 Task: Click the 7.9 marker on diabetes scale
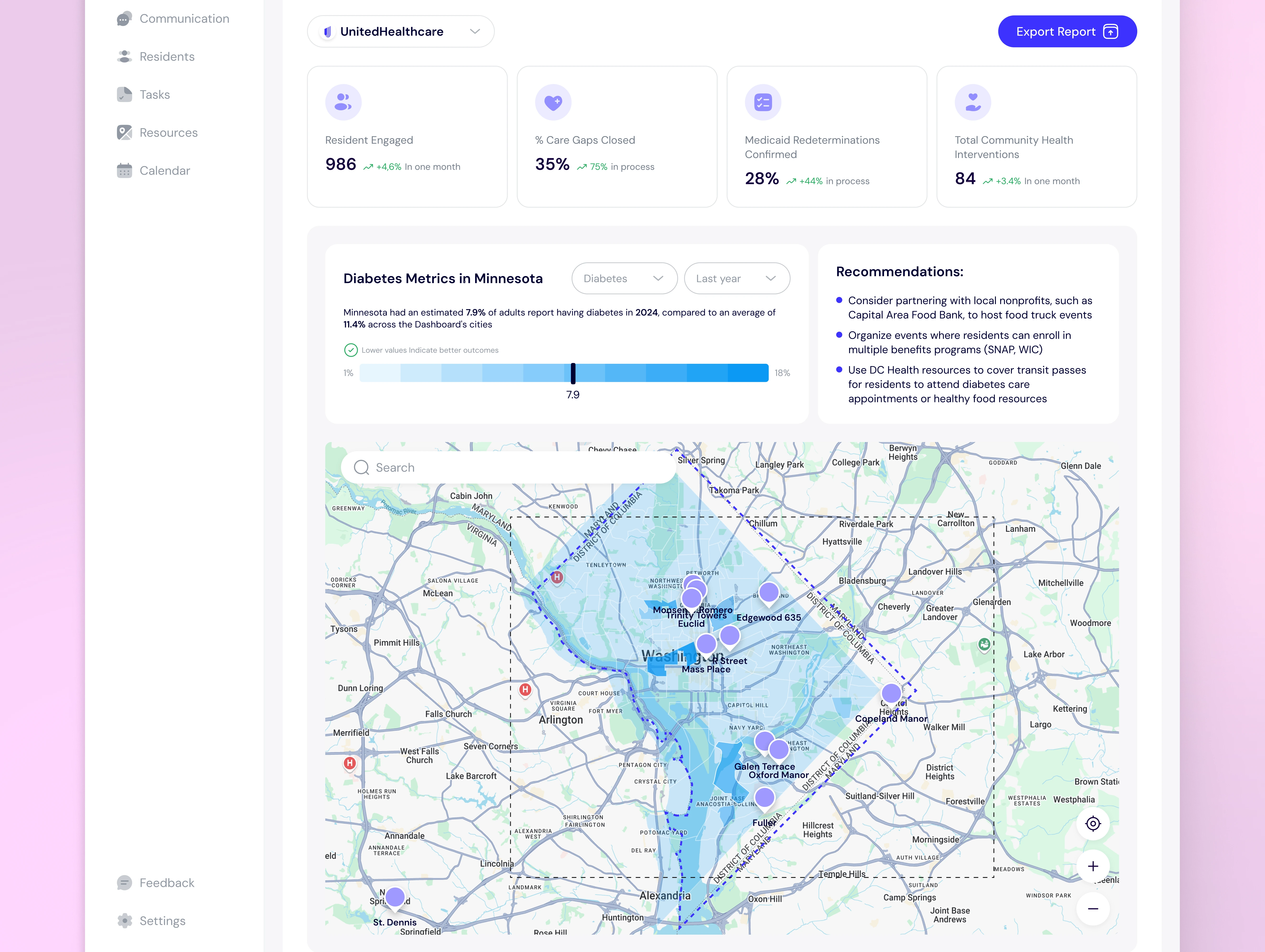click(x=573, y=373)
